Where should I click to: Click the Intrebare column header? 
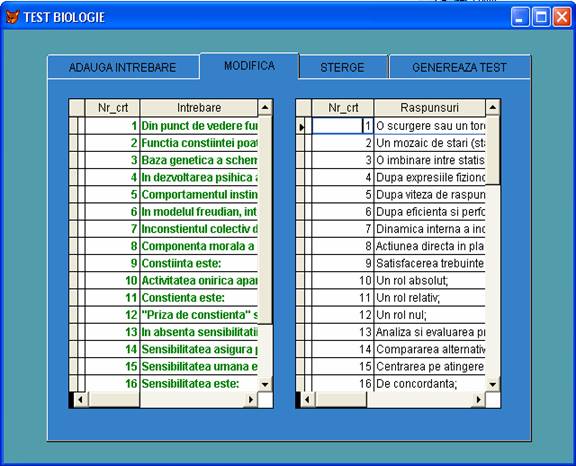pyautogui.click(x=199, y=108)
